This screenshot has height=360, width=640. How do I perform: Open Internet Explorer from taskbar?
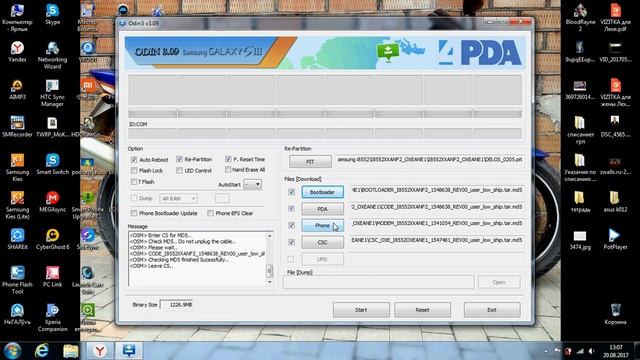(42, 351)
